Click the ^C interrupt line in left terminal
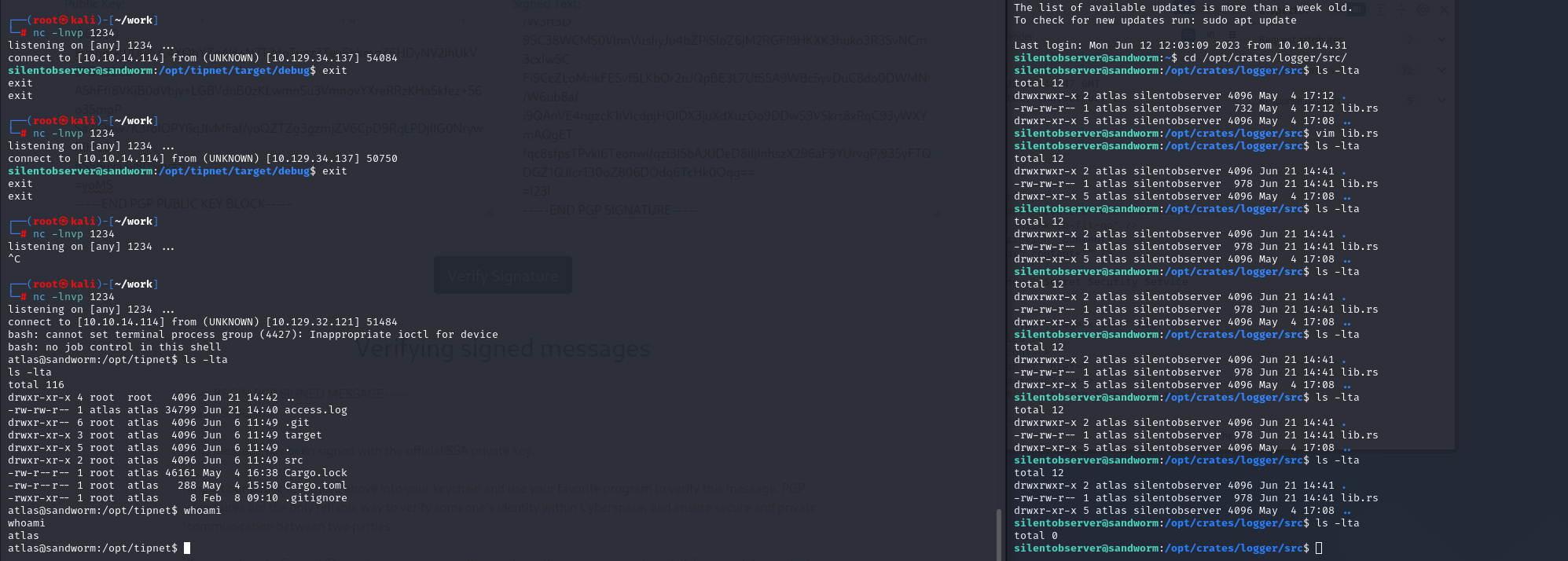 tap(14, 259)
